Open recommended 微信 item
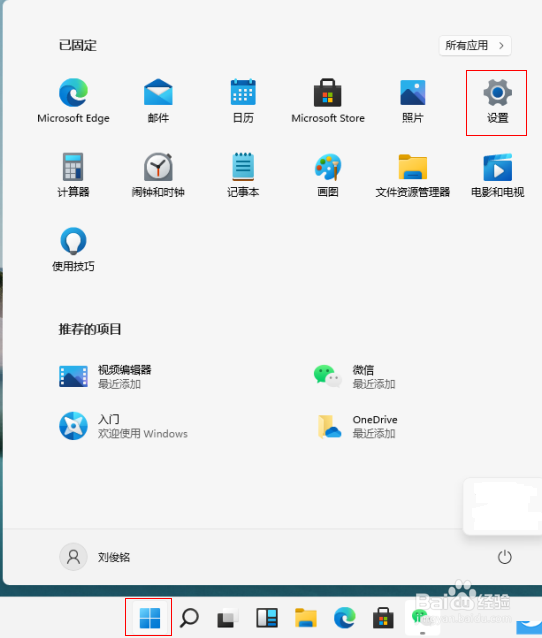Viewport: 542px width, 638px height. click(x=354, y=376)
